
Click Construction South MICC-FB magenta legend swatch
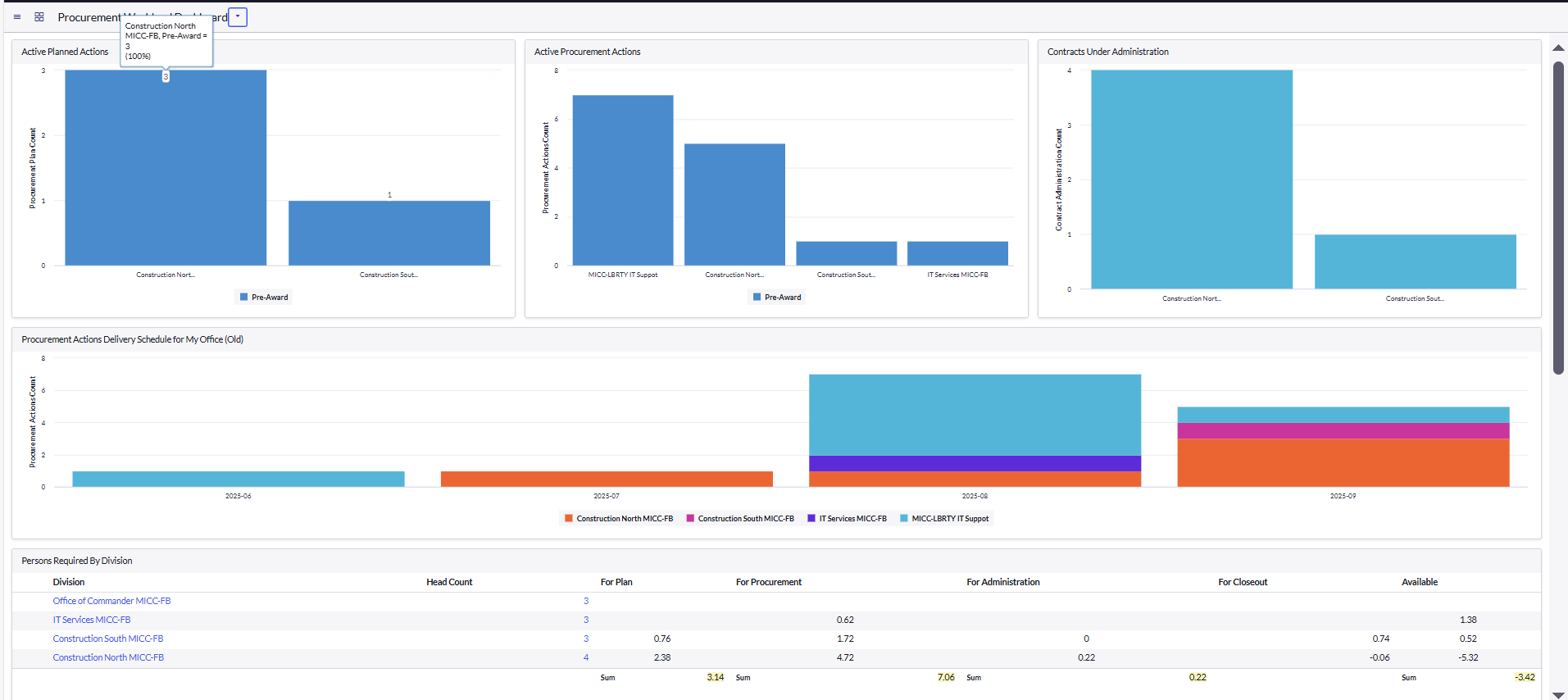click(x=690, y=519)
